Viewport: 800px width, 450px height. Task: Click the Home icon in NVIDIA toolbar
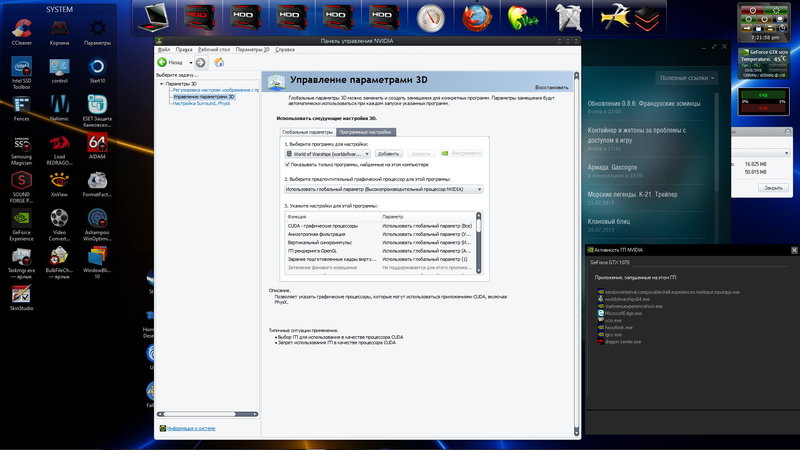[219, 62]
